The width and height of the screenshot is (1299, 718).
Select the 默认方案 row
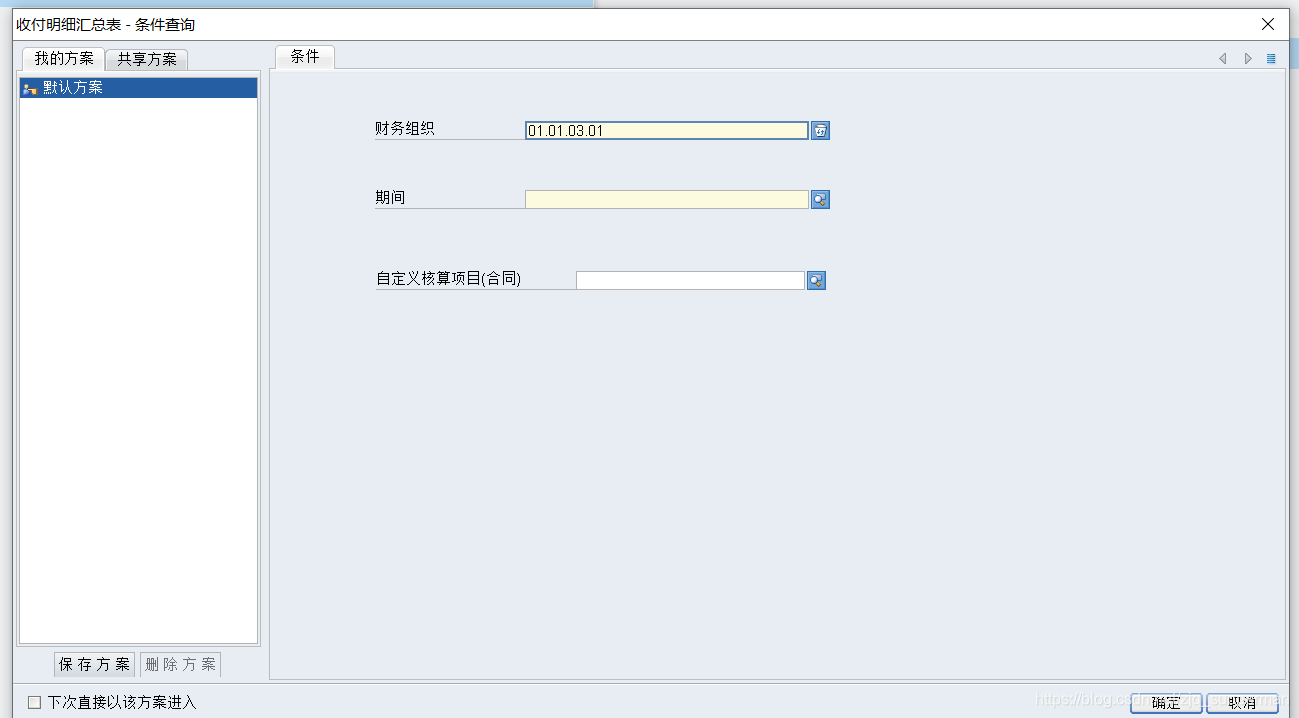click(x=138, y=88)
